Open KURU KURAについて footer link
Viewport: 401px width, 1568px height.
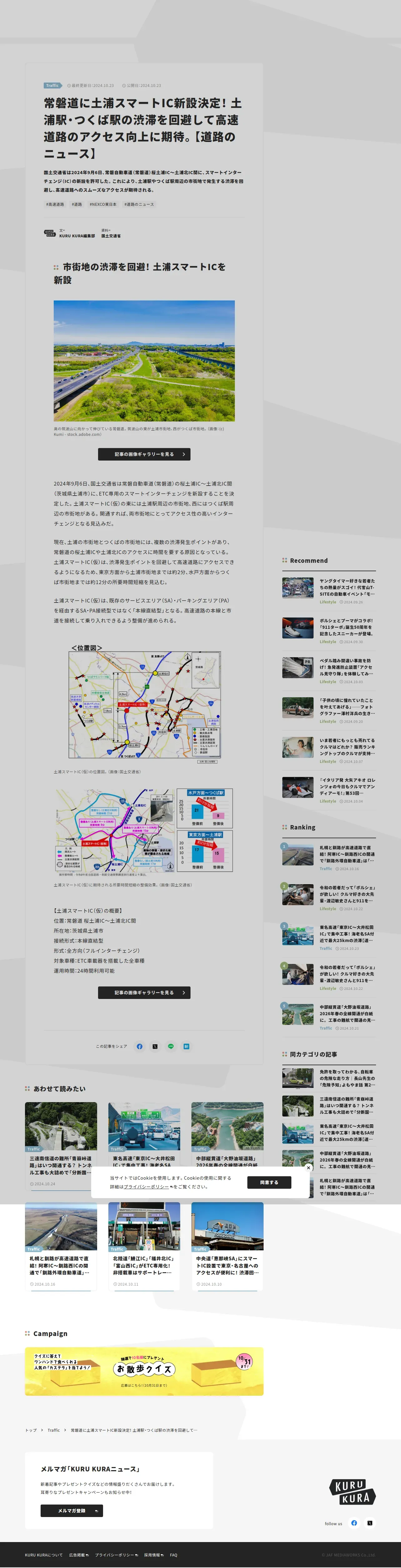44,1555
